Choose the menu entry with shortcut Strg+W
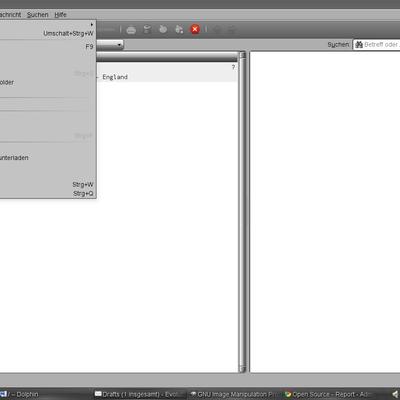Screen dimensions: 400x400 pyautogui.click(x=47, y=185)
